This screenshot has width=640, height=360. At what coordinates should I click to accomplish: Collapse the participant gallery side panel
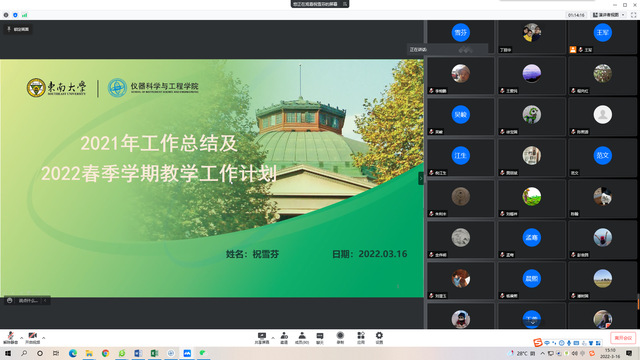click(421, 178)
